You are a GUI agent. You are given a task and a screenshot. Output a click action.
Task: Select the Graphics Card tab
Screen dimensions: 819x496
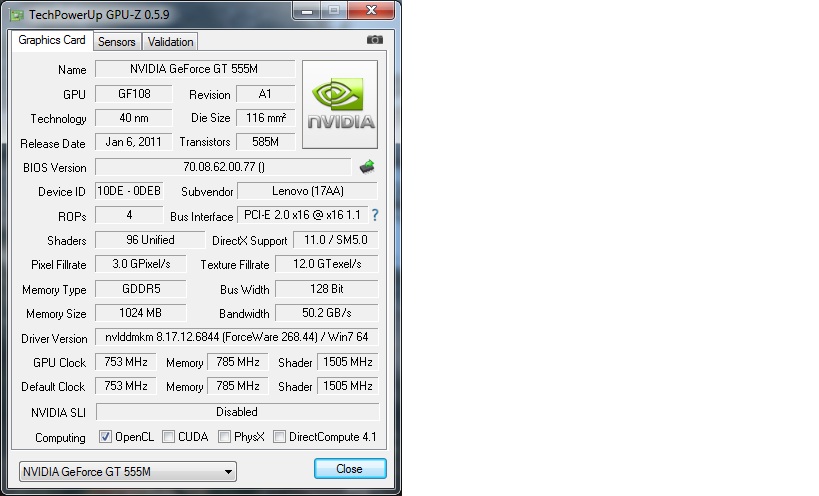(x=52, y=40)
